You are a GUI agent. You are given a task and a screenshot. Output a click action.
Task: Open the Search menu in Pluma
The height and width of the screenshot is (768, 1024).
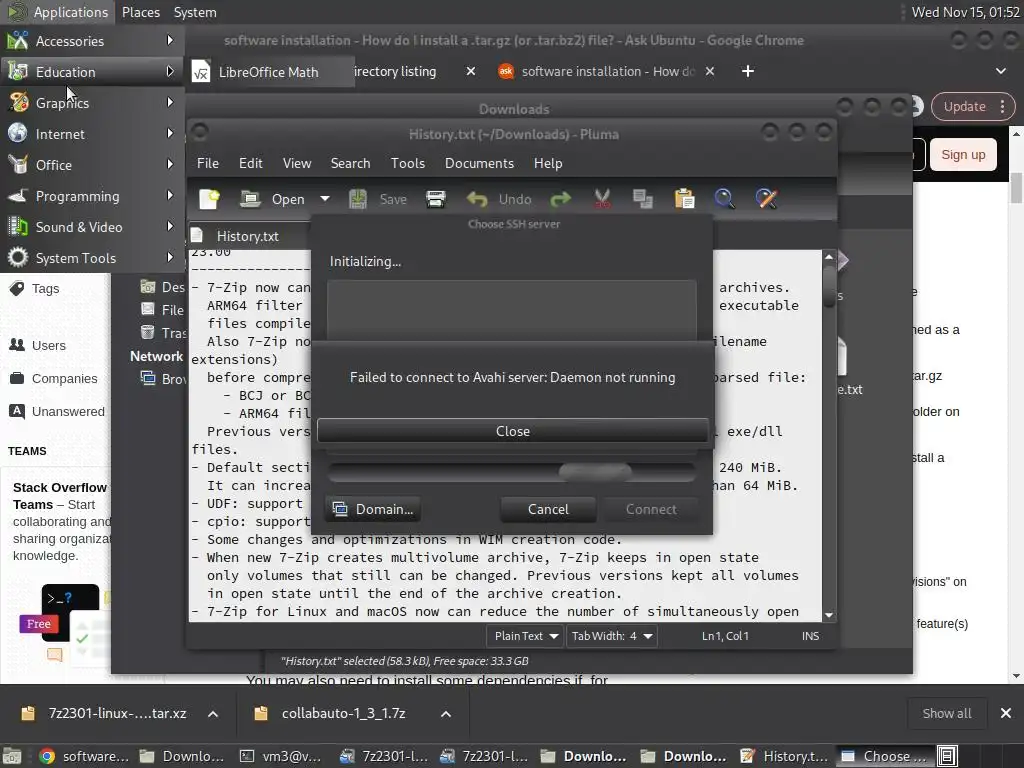coord(350,163)
